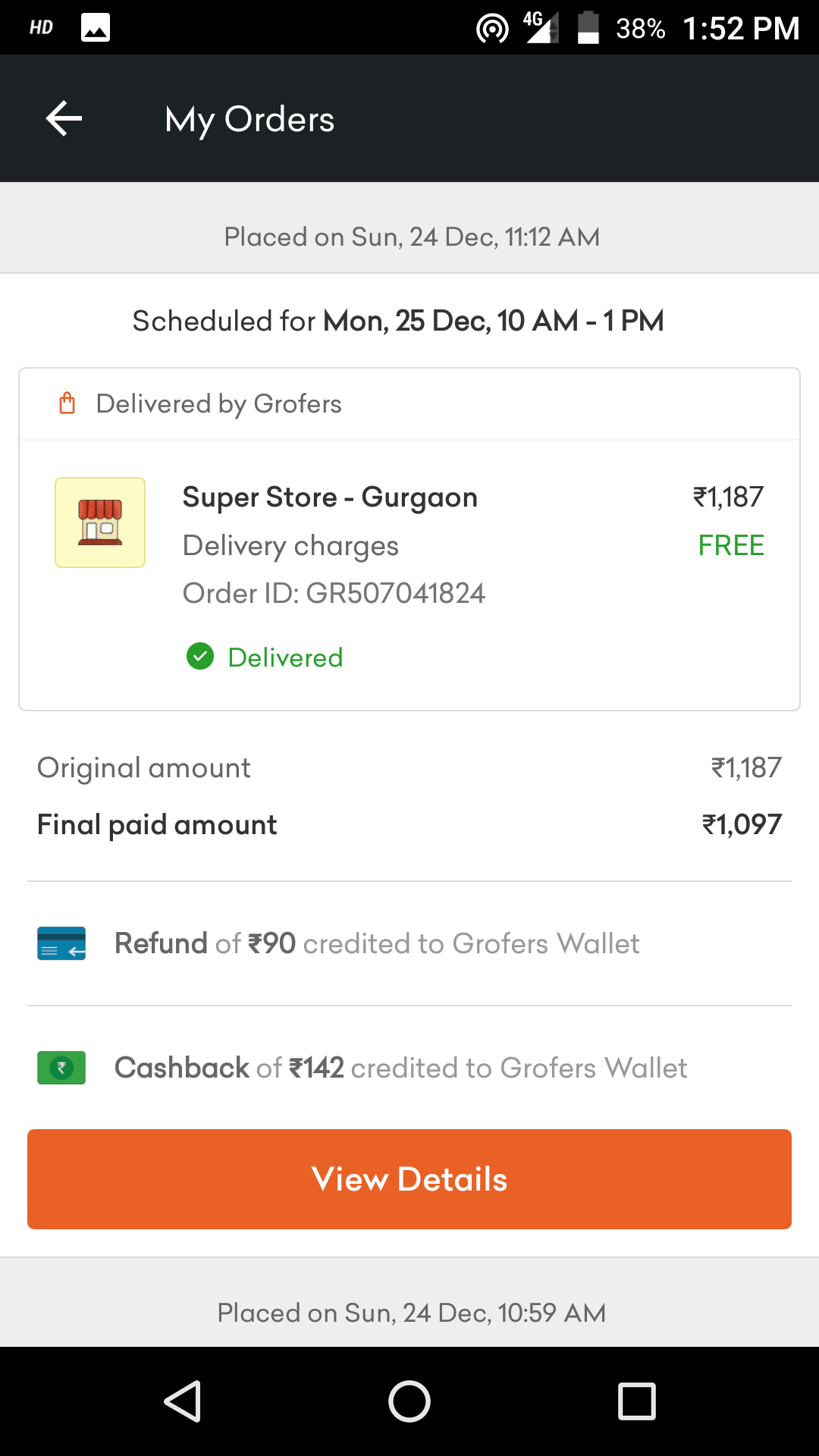This screenshot has width=819, height=1456.
Task: Tap Order ID GR507041824 text
Action: 334,593
